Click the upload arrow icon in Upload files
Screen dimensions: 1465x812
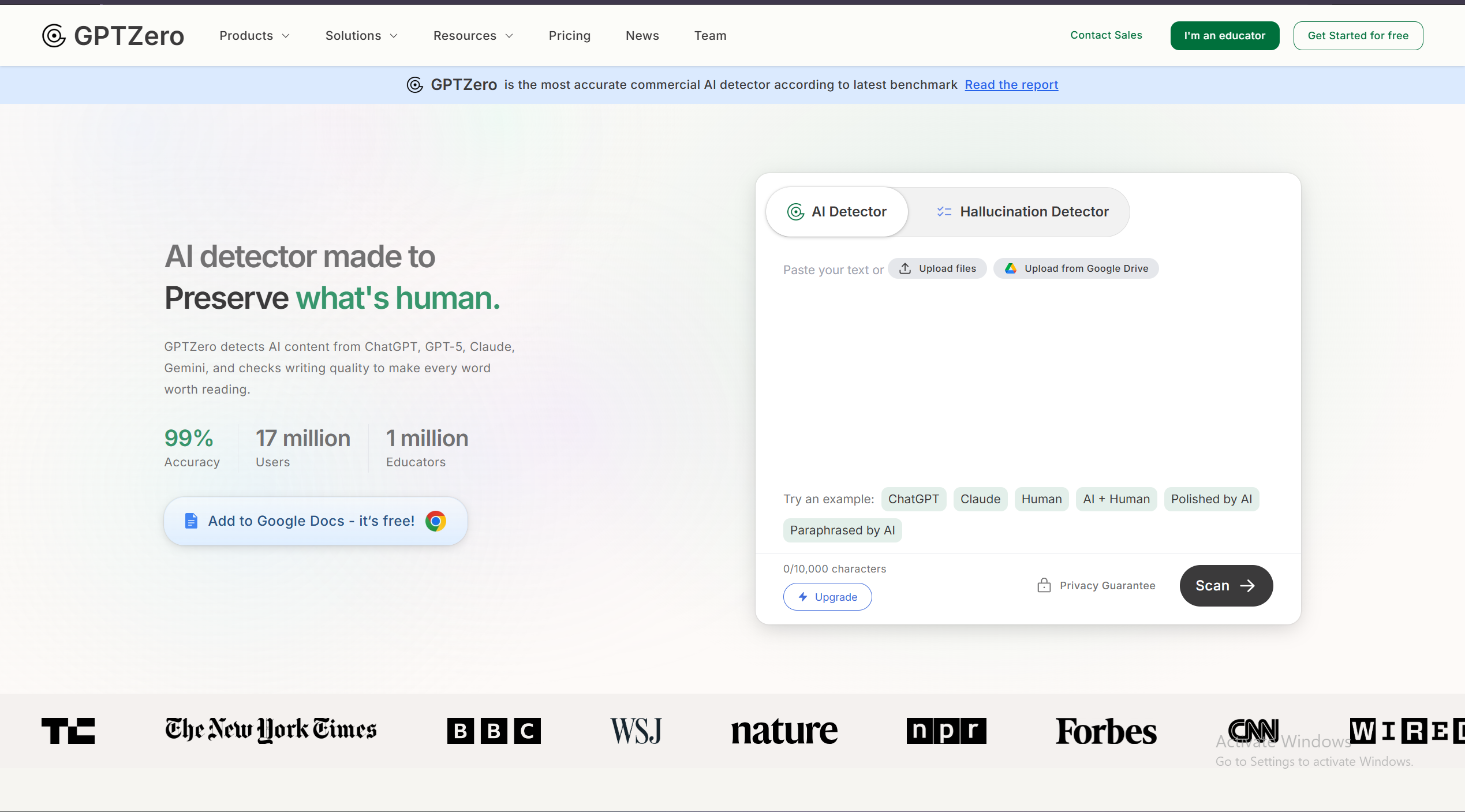[905, 268]
